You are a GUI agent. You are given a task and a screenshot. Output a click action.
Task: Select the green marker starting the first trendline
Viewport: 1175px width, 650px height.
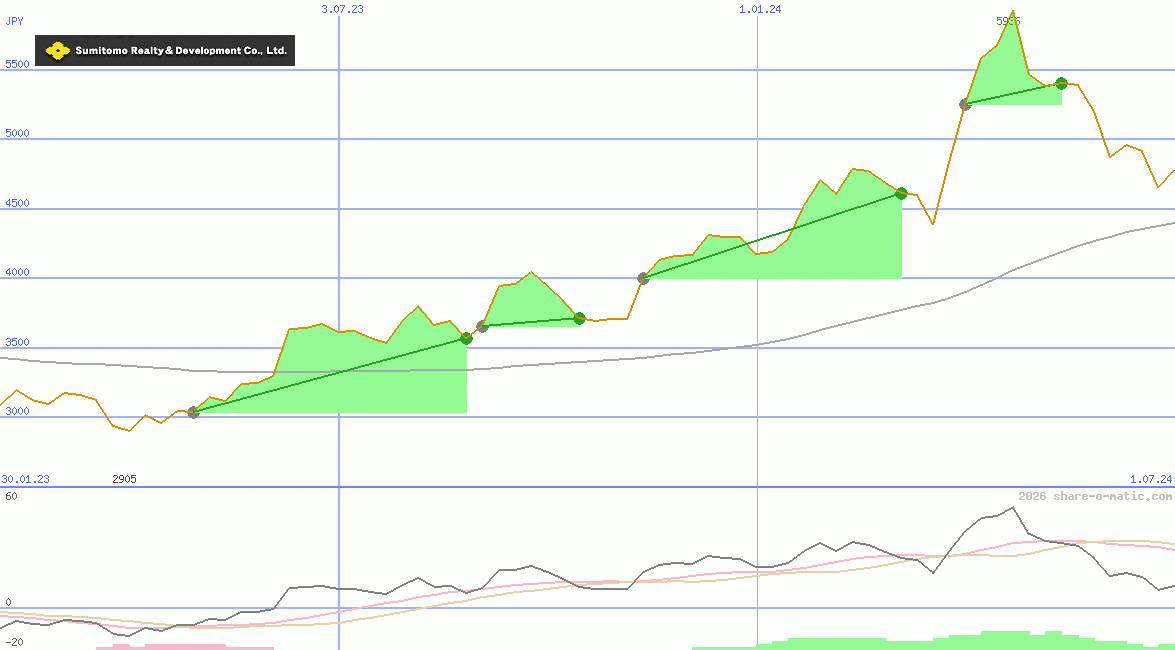tap(194, 413)
